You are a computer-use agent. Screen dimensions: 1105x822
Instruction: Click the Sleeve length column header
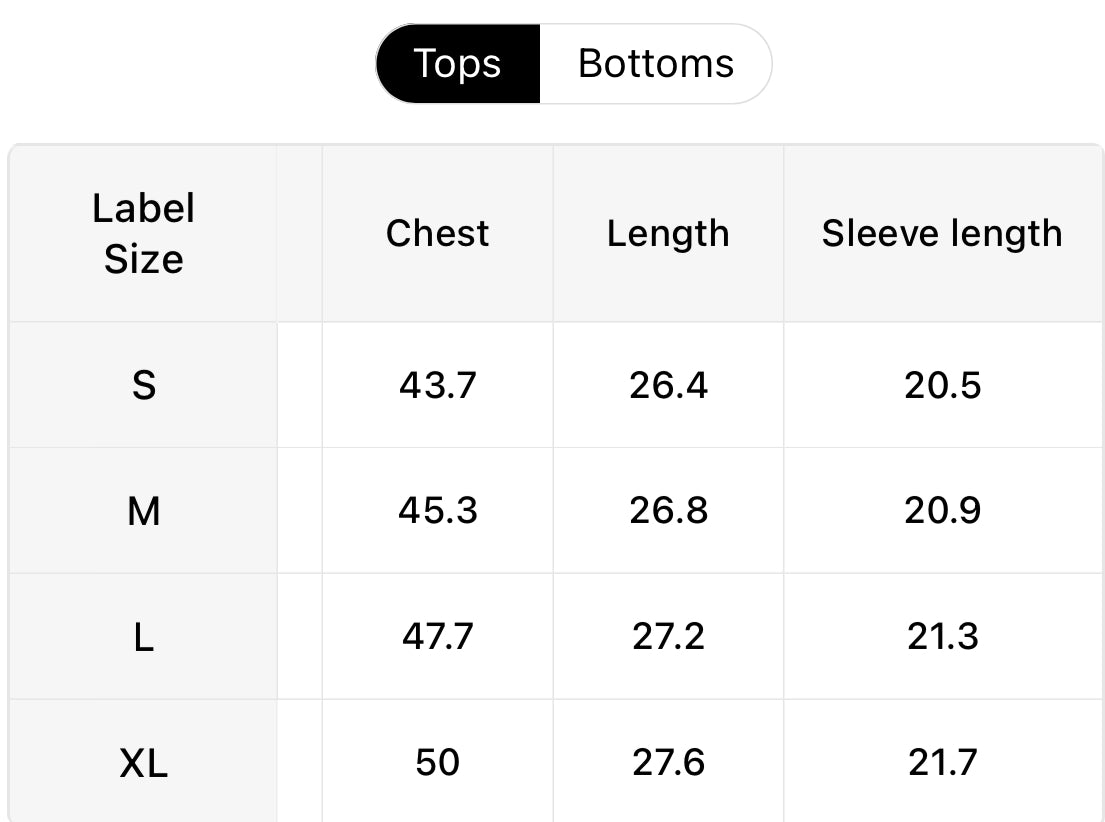click(943, 234)
